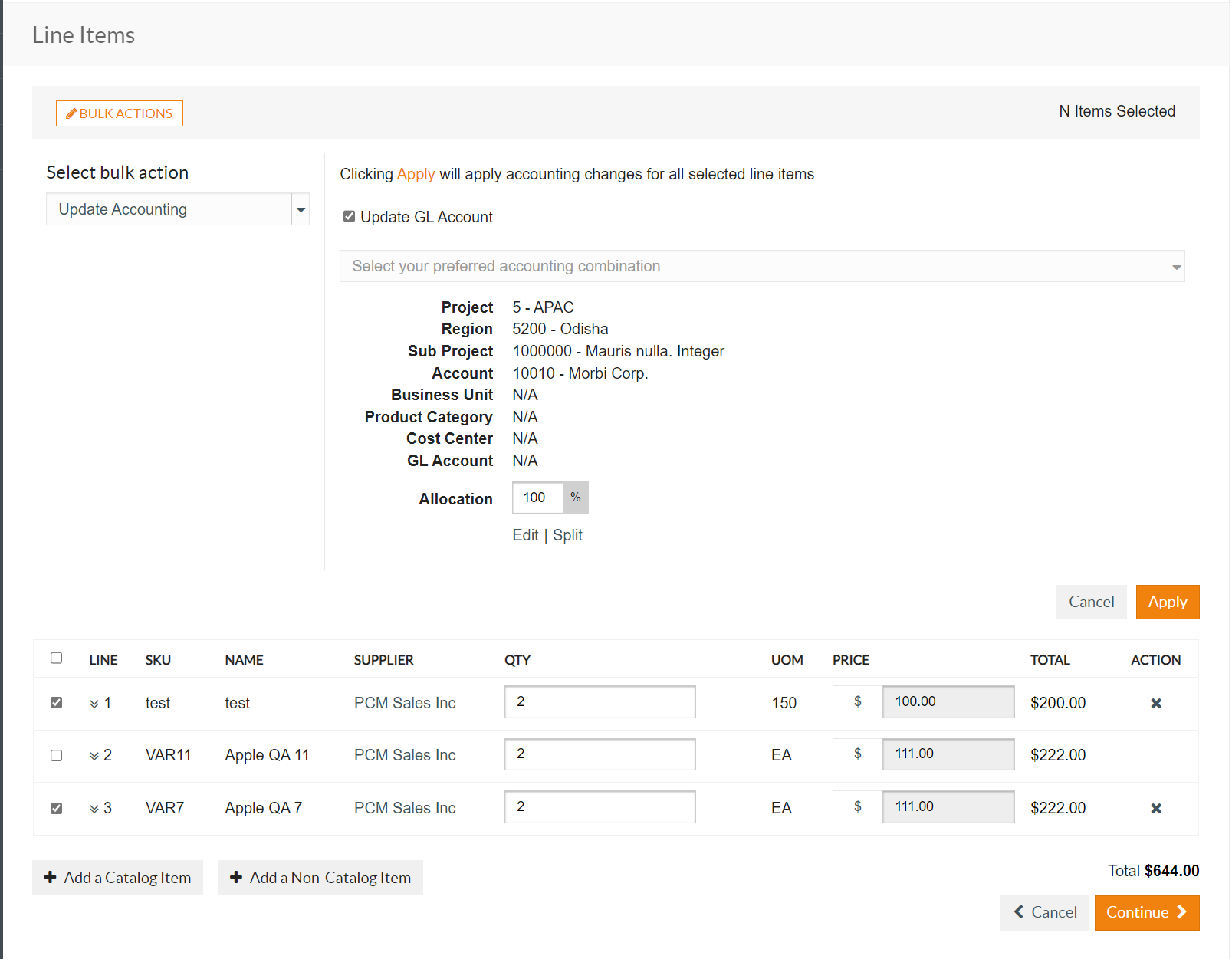Click the percent sign beside Allocation

pos(576,498)
